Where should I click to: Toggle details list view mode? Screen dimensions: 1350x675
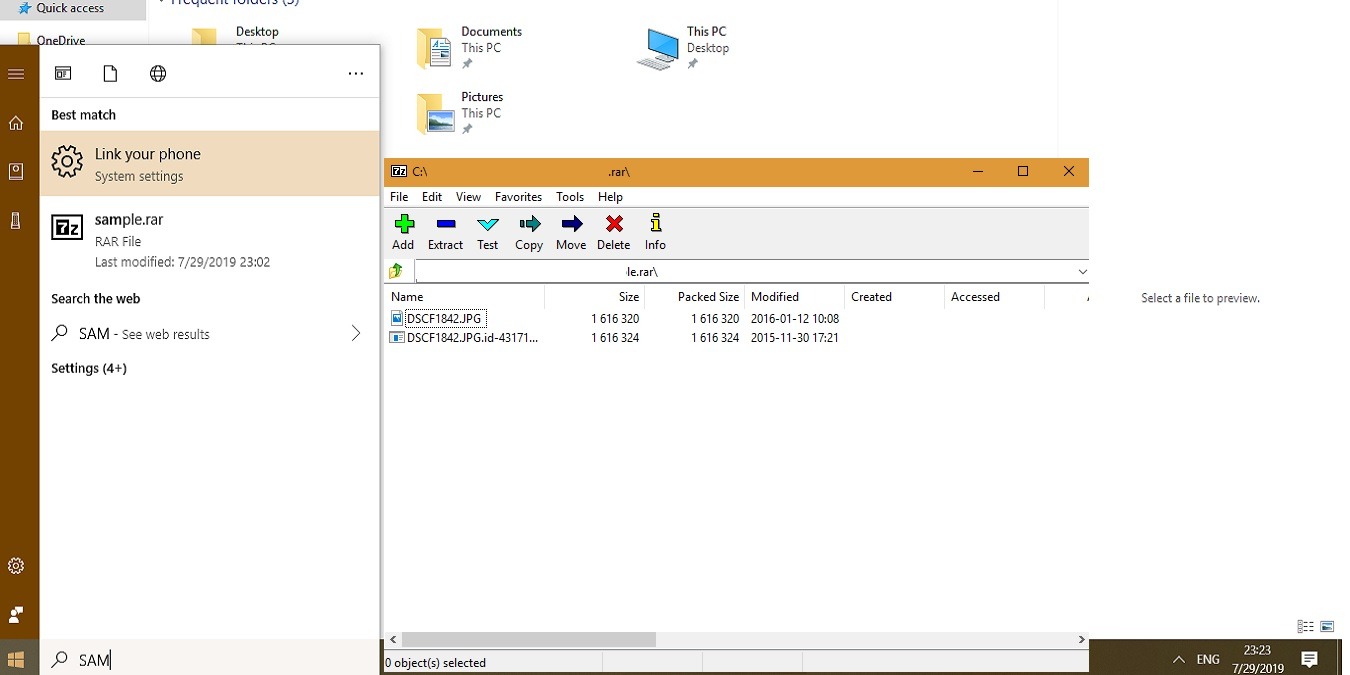(x=1303, y=624)
